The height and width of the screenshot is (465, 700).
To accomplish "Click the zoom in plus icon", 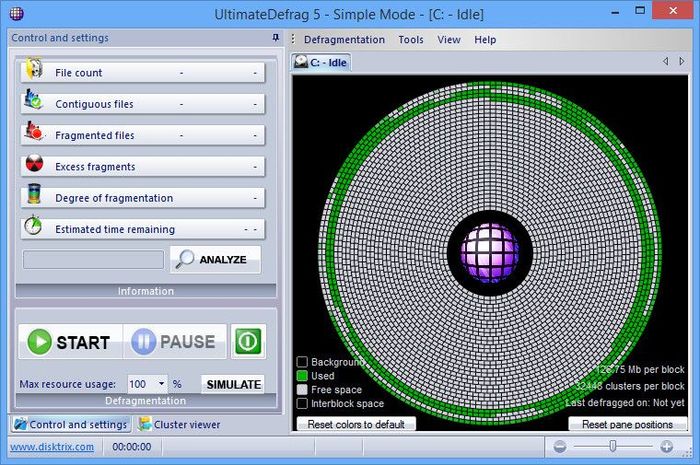I will coord(667,446).
